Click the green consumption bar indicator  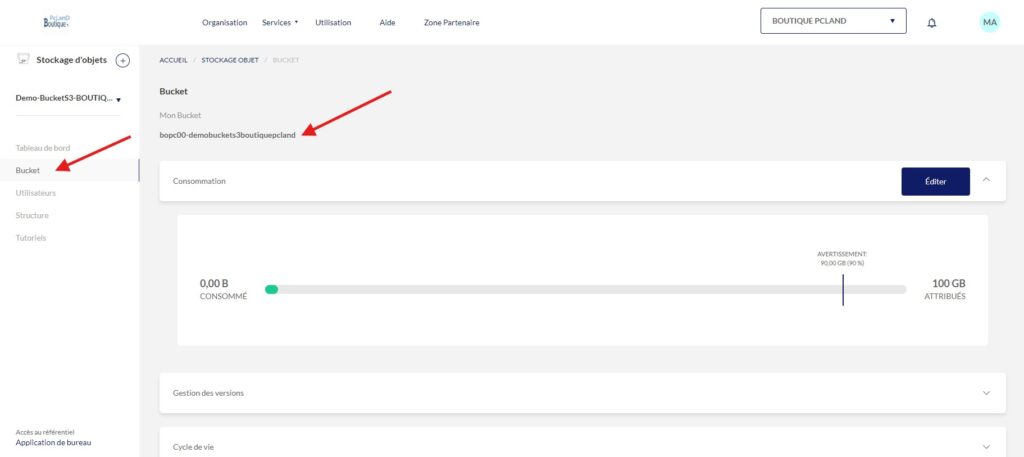pyautogui.click(x=271, y=290)
